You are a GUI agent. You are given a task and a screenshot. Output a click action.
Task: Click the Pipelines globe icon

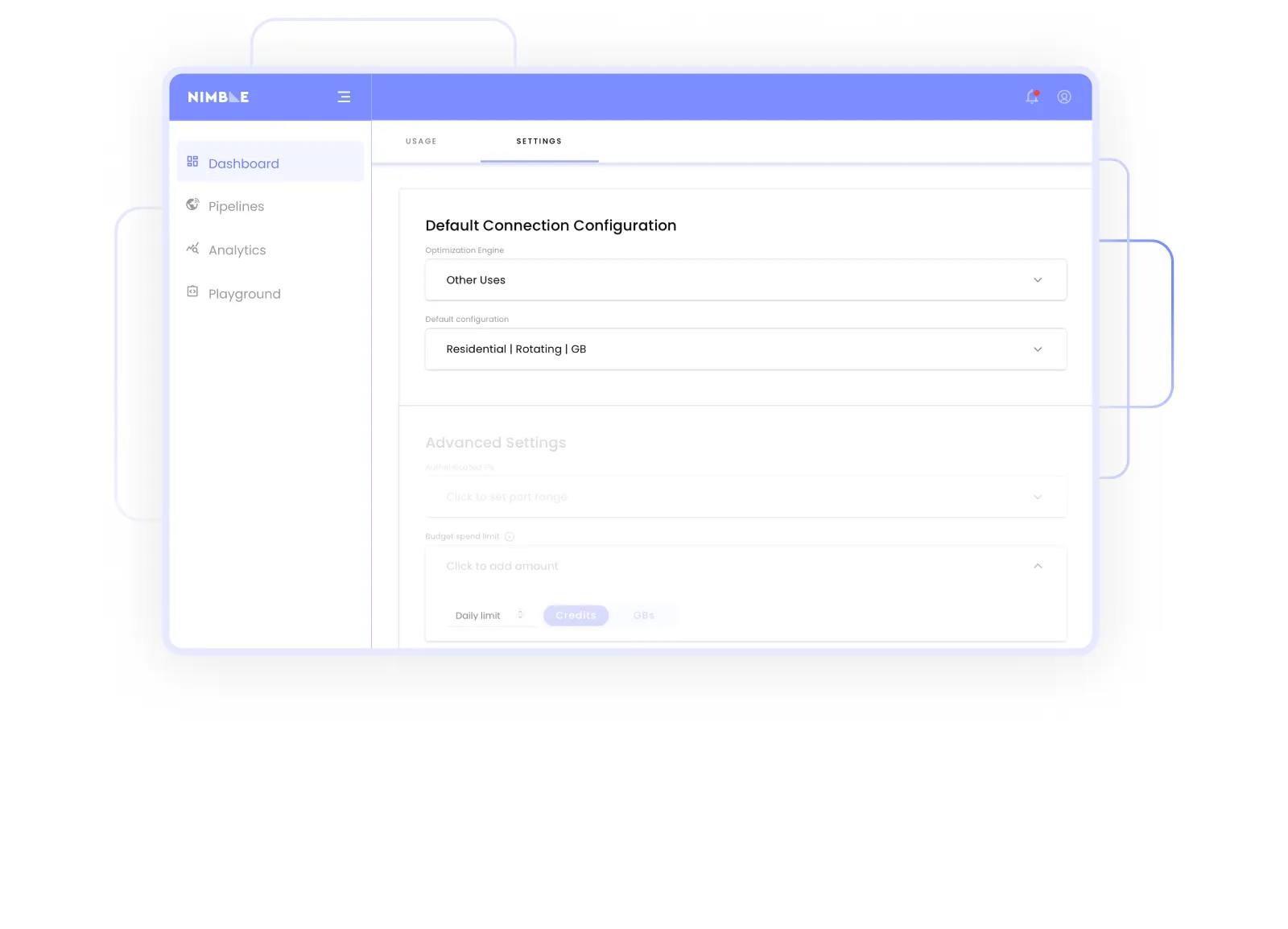click(192, 204)
